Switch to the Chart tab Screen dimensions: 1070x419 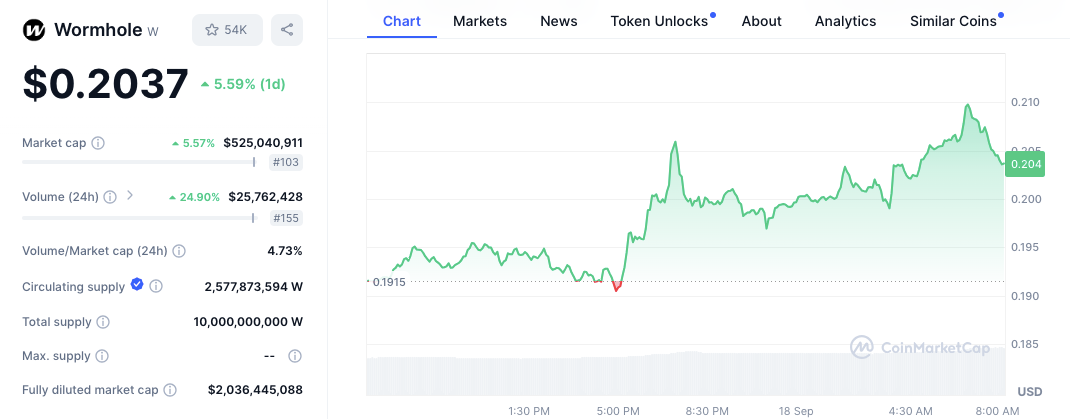(402, 21)
